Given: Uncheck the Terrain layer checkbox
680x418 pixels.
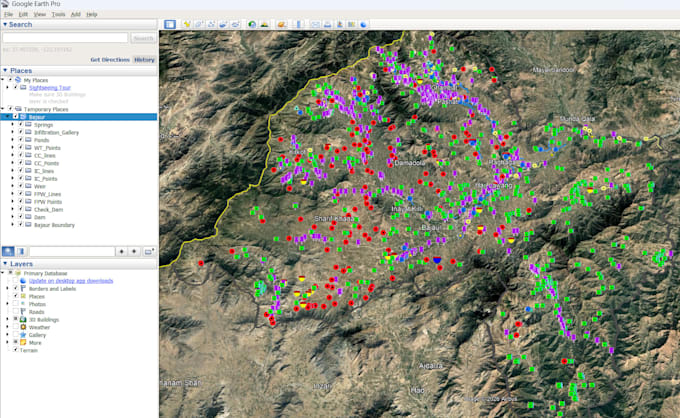Looking at the screenshot, I should (x=16, y=349).
